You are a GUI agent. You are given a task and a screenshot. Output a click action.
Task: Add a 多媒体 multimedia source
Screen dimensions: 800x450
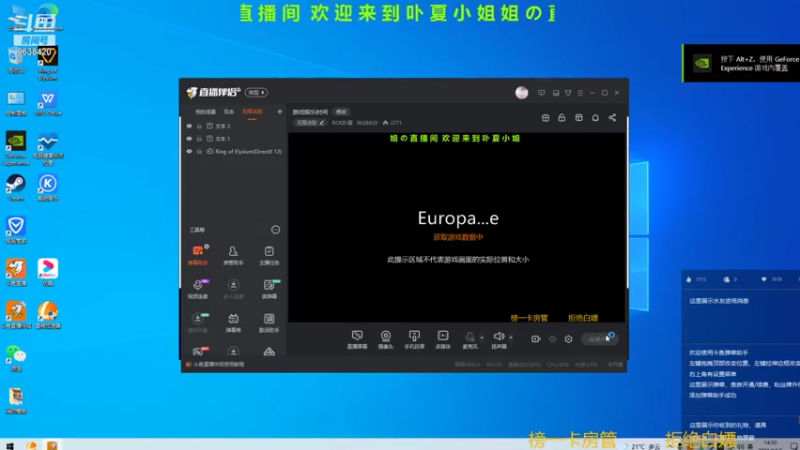(x=443, y=339)
